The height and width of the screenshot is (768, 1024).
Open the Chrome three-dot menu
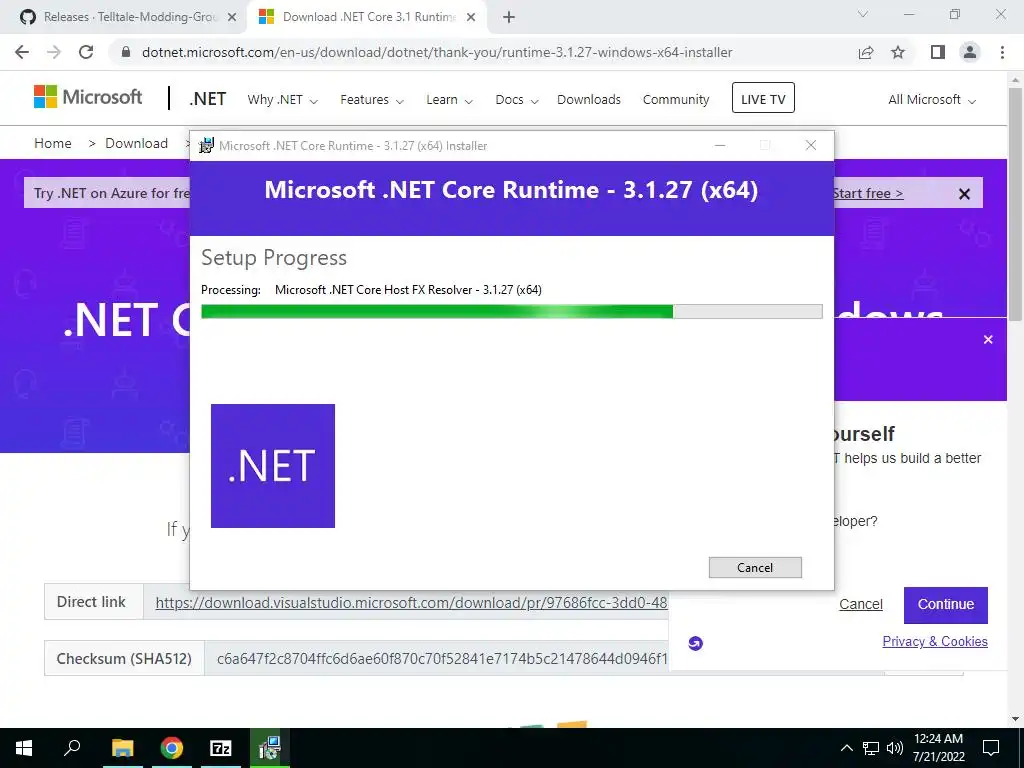tap(1002, 52)
